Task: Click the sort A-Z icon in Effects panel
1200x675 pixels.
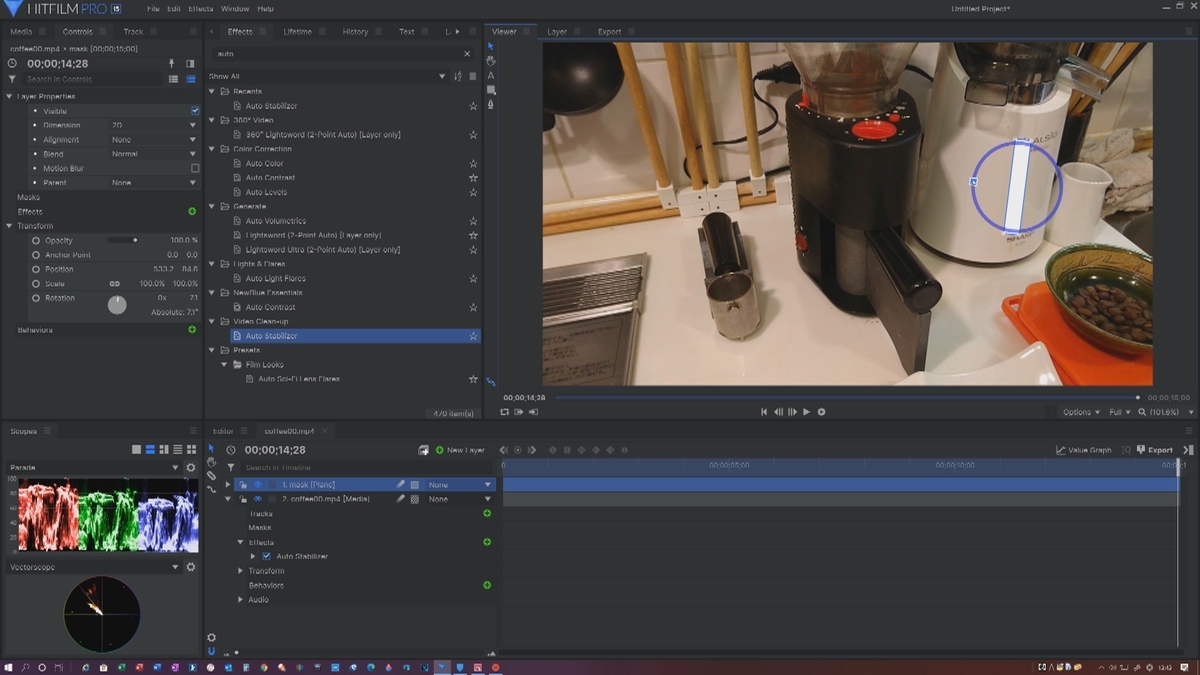Action: tap(458, 76)
